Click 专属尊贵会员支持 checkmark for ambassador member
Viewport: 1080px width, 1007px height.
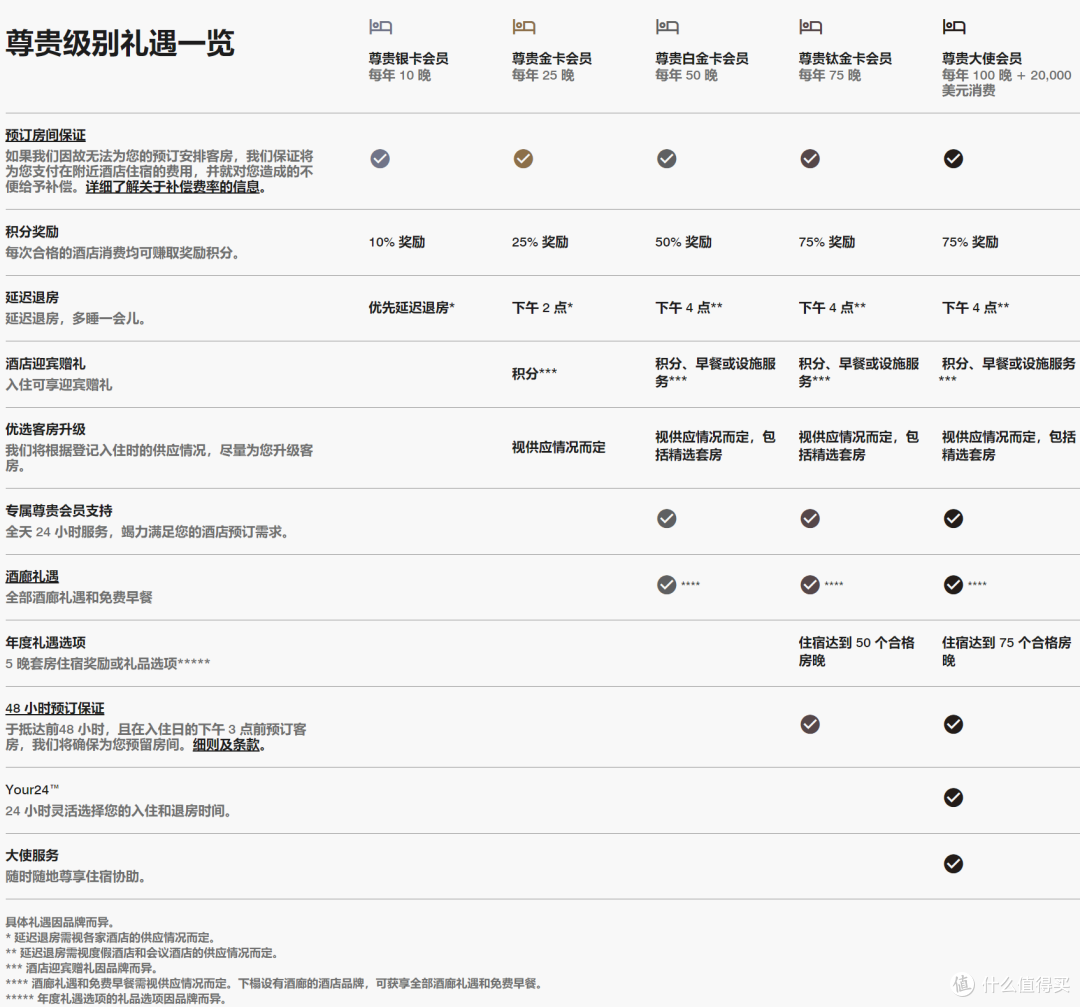click(x=953, y=519)
